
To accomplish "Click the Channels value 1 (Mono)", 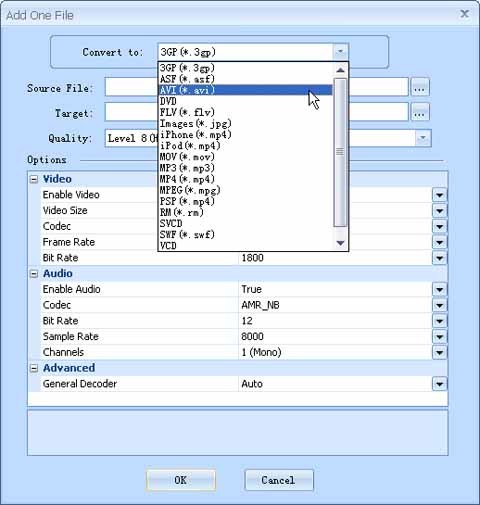I will click(x=261, y=352).
